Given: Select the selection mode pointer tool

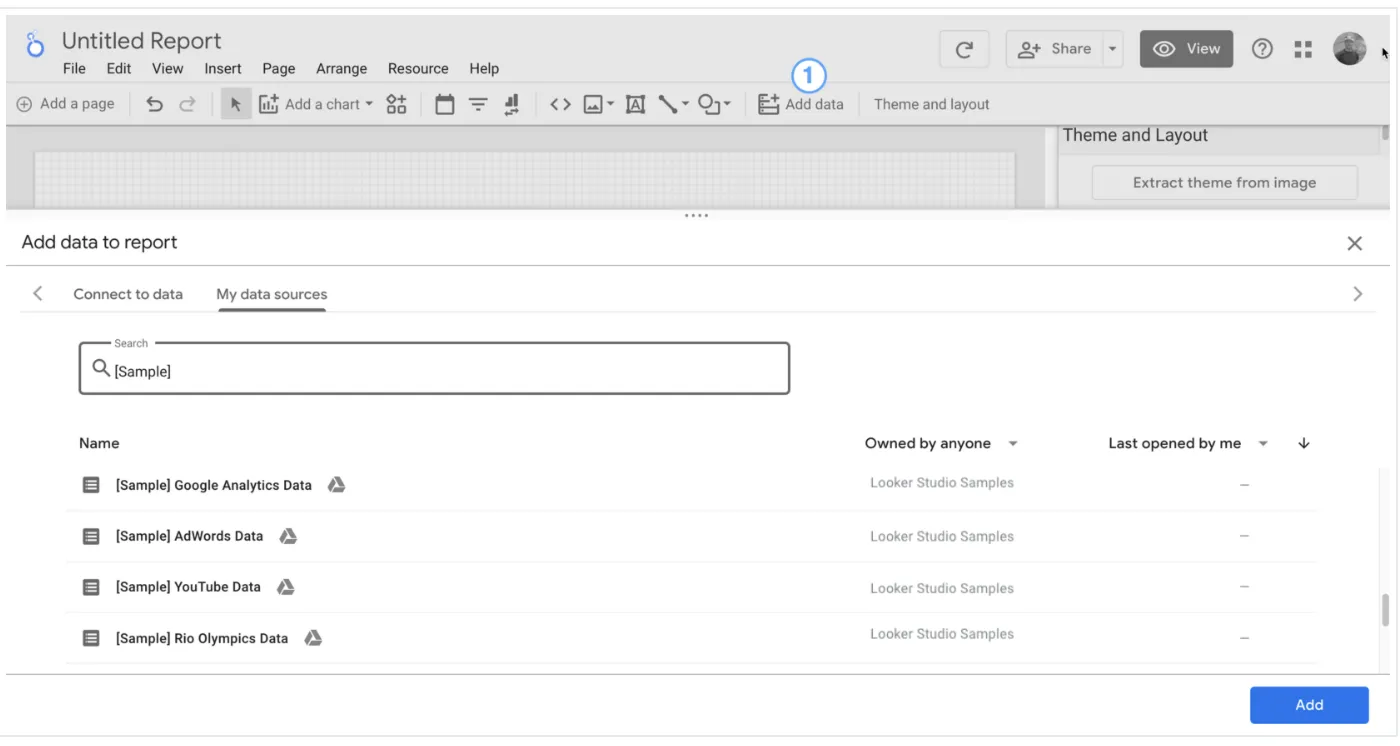Looking at the screenshot, I should [236, 104].
